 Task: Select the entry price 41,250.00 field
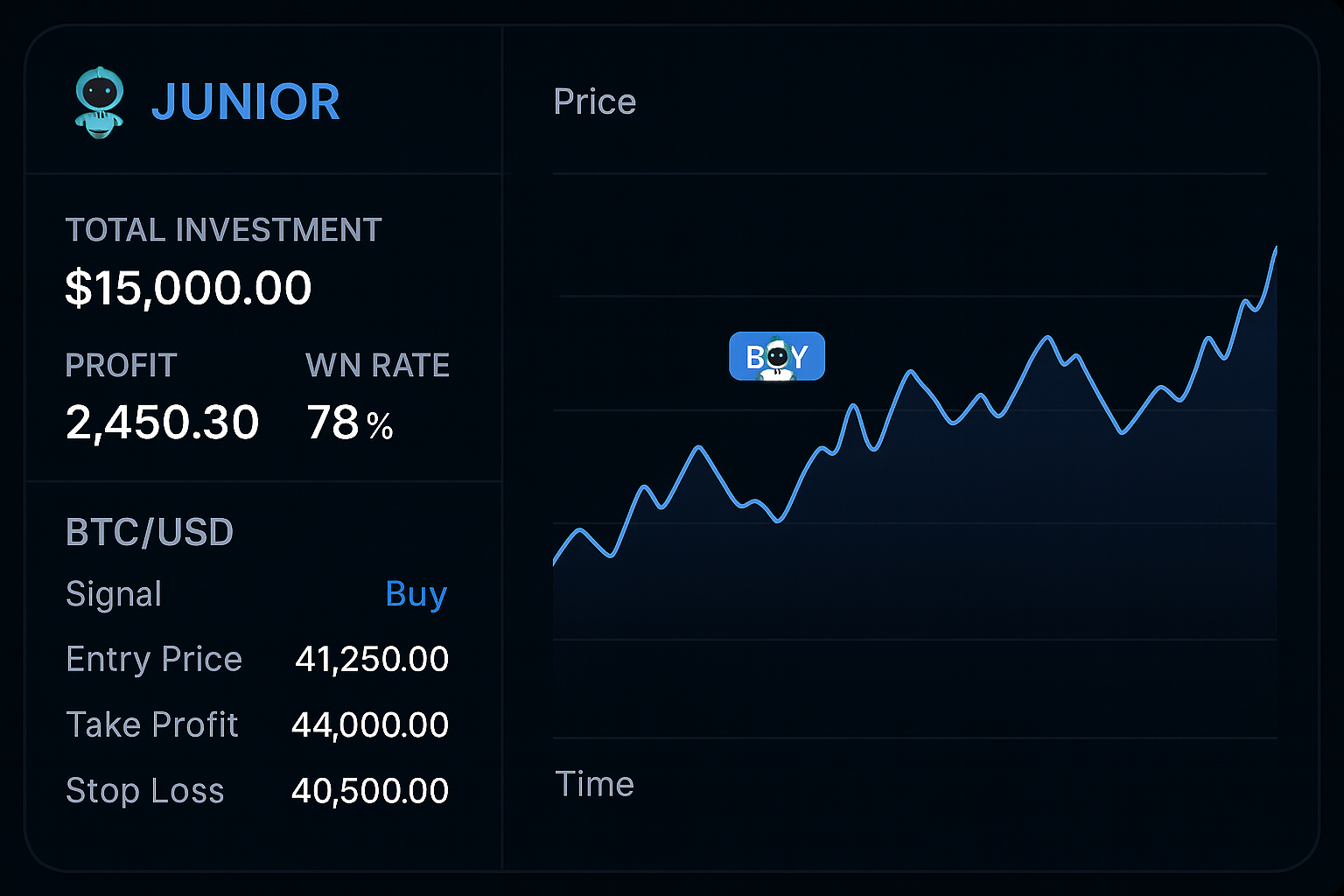[372, 659]
